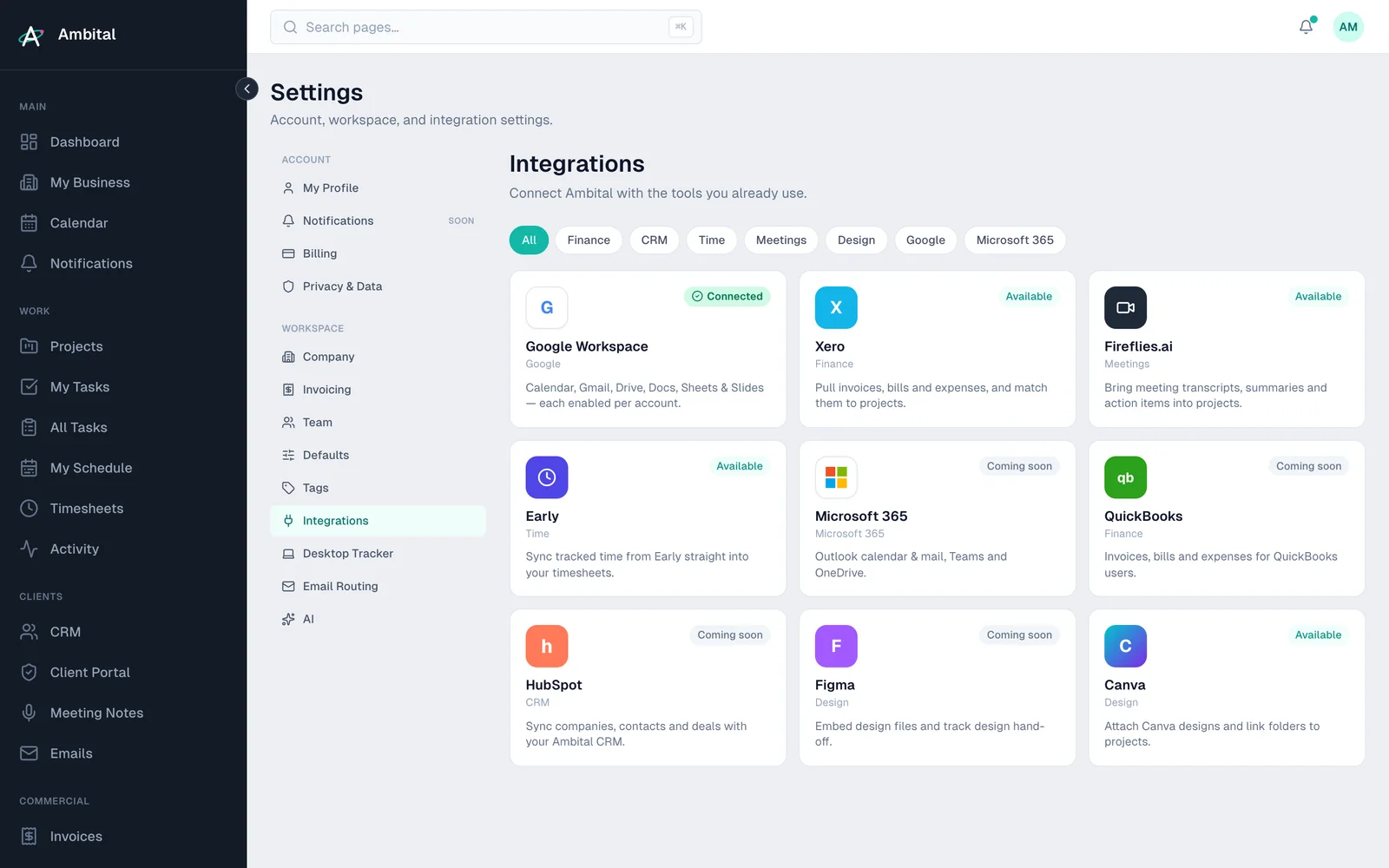
Task: Open Meeting Notes
Action: click(123, 713)
